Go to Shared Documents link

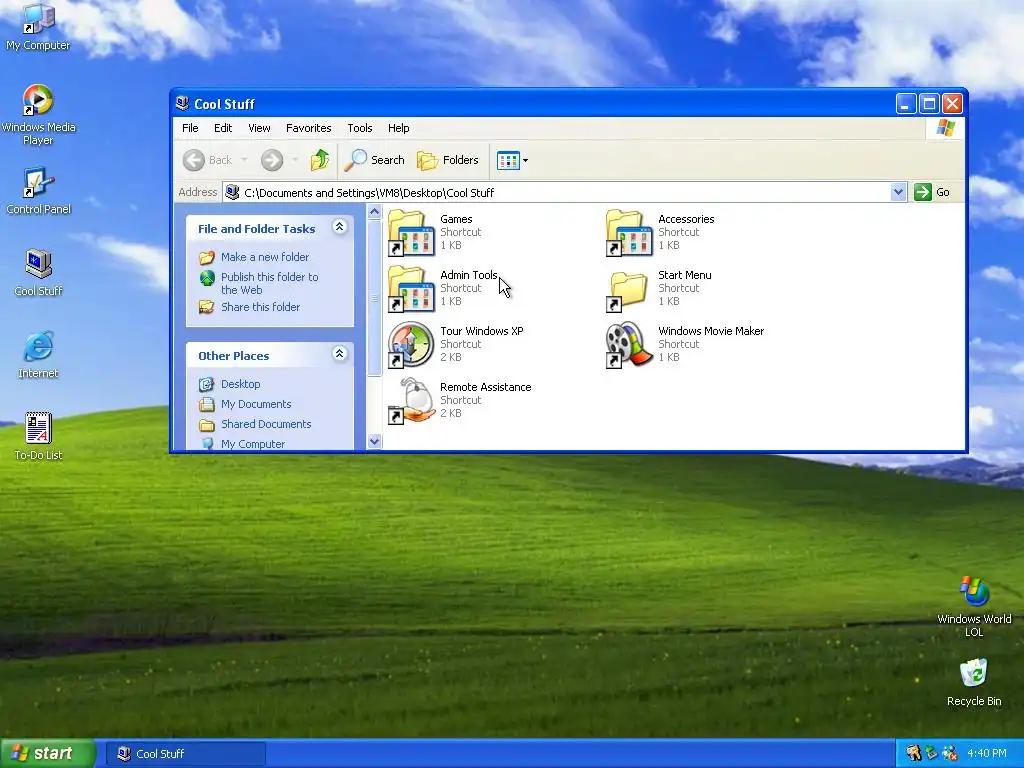[266, 424]
